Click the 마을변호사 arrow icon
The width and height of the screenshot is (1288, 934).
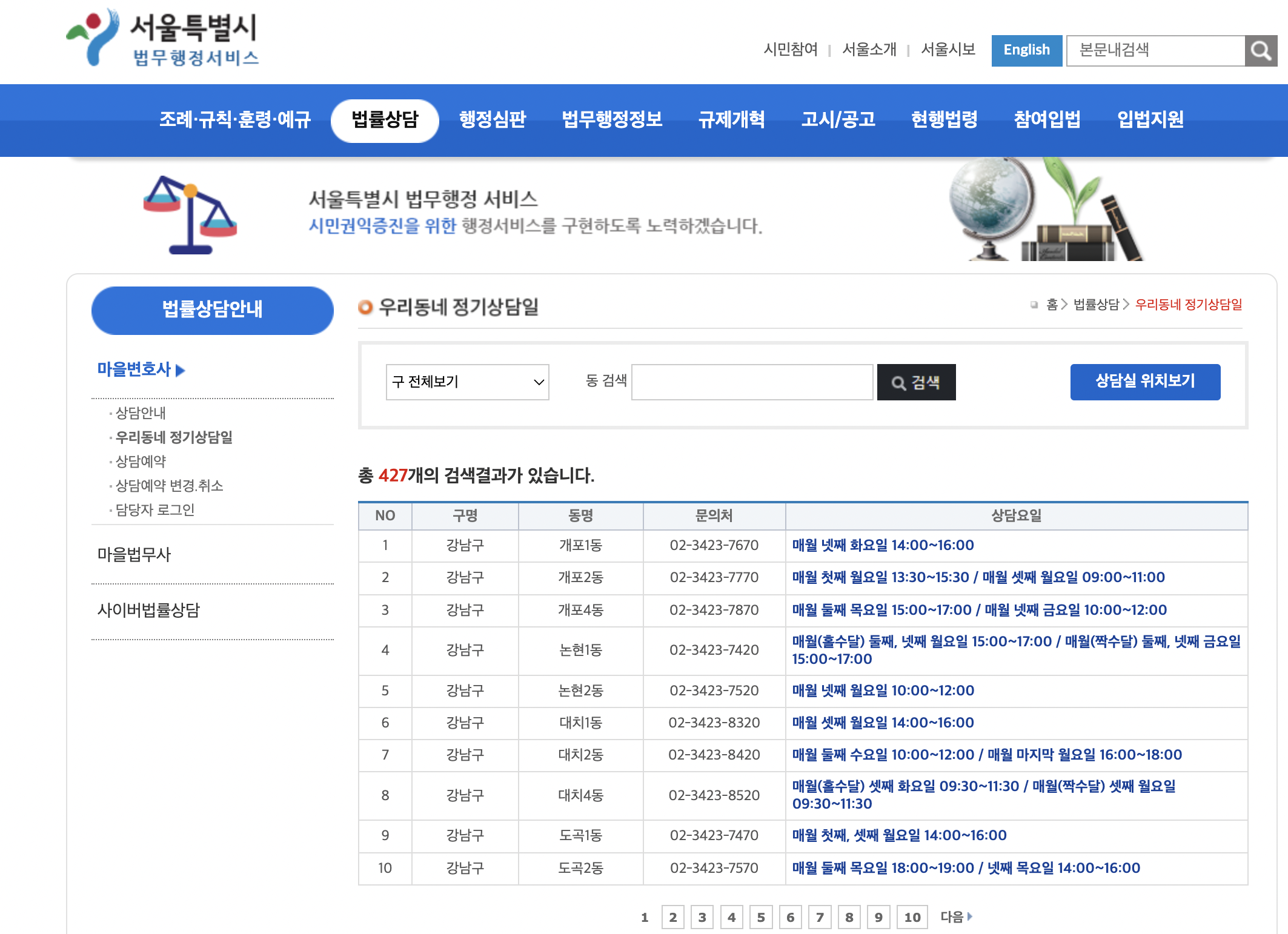point(180,370)
